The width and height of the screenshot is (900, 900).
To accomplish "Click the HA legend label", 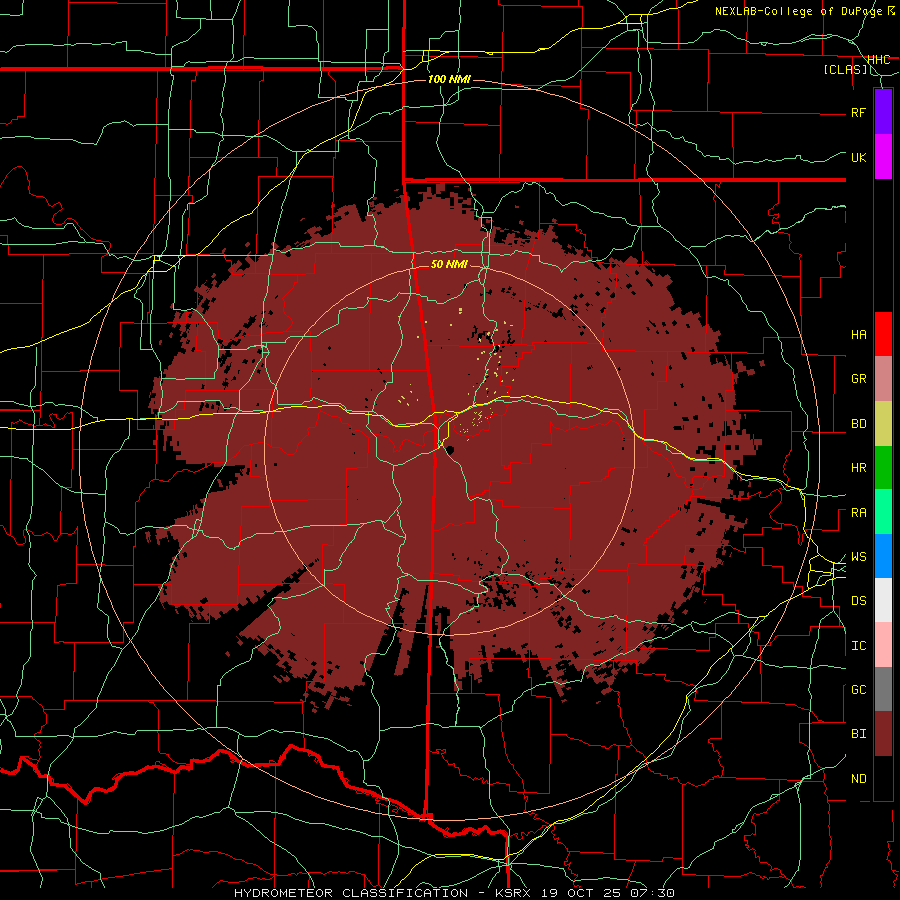I will click(x=859, y=335).
